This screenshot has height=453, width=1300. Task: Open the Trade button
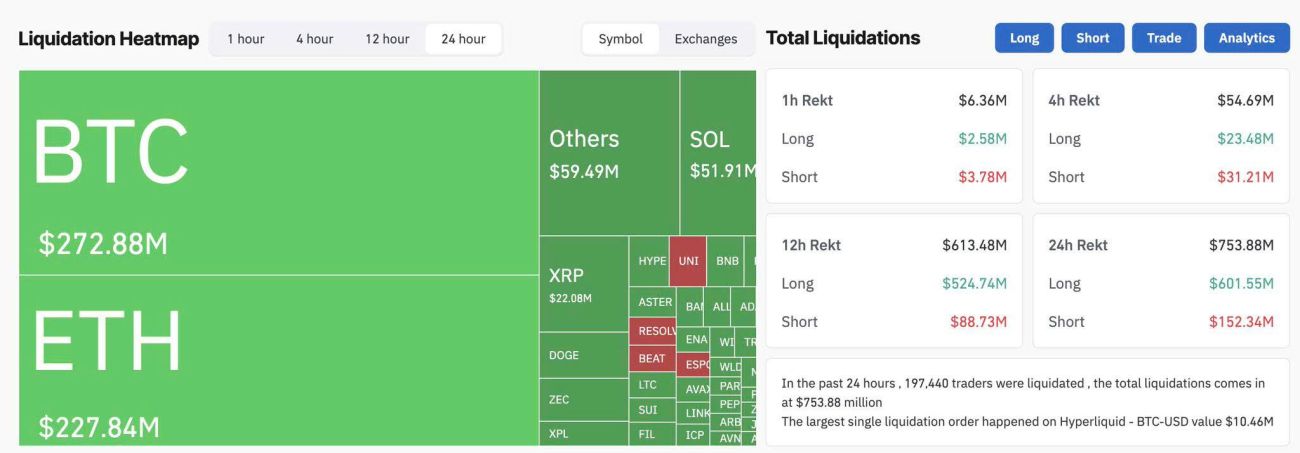[1164, 38]
